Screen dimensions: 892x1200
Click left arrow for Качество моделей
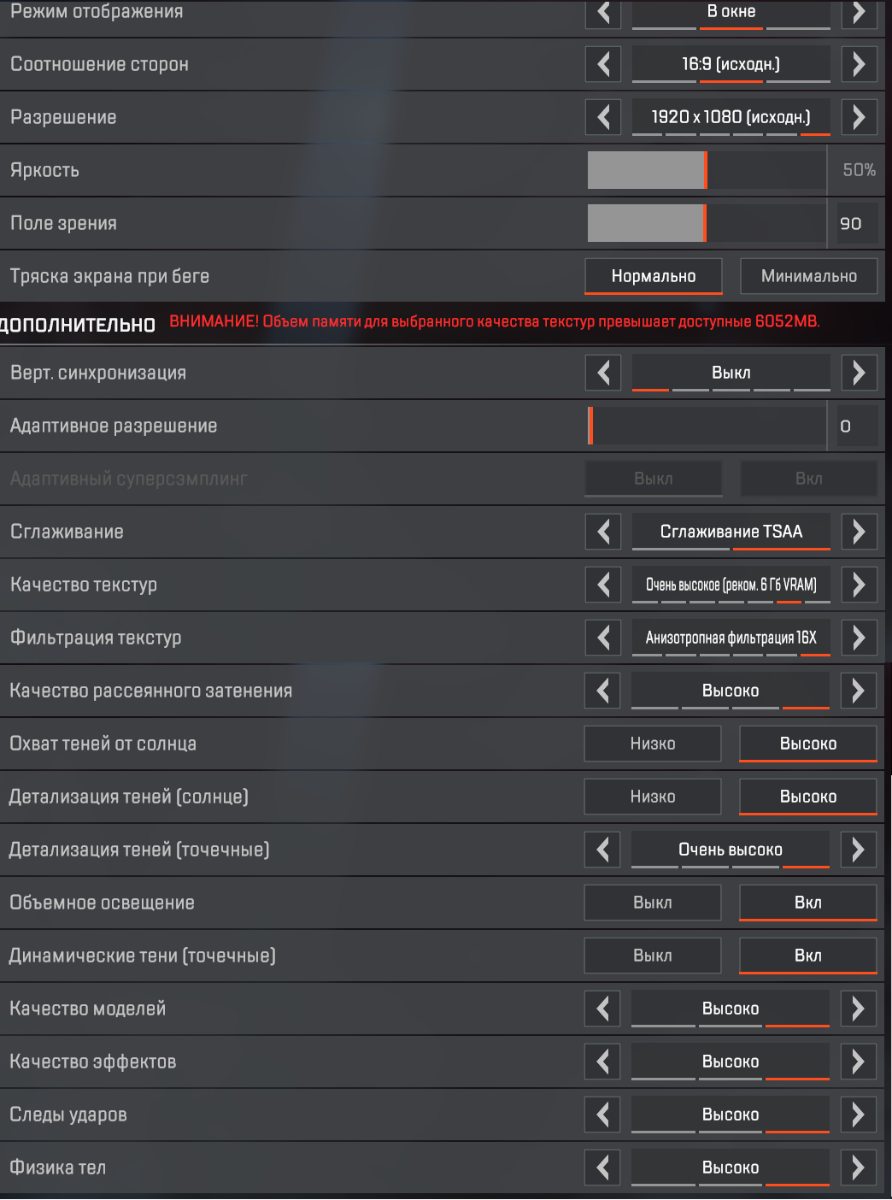tap(602, 1009)
